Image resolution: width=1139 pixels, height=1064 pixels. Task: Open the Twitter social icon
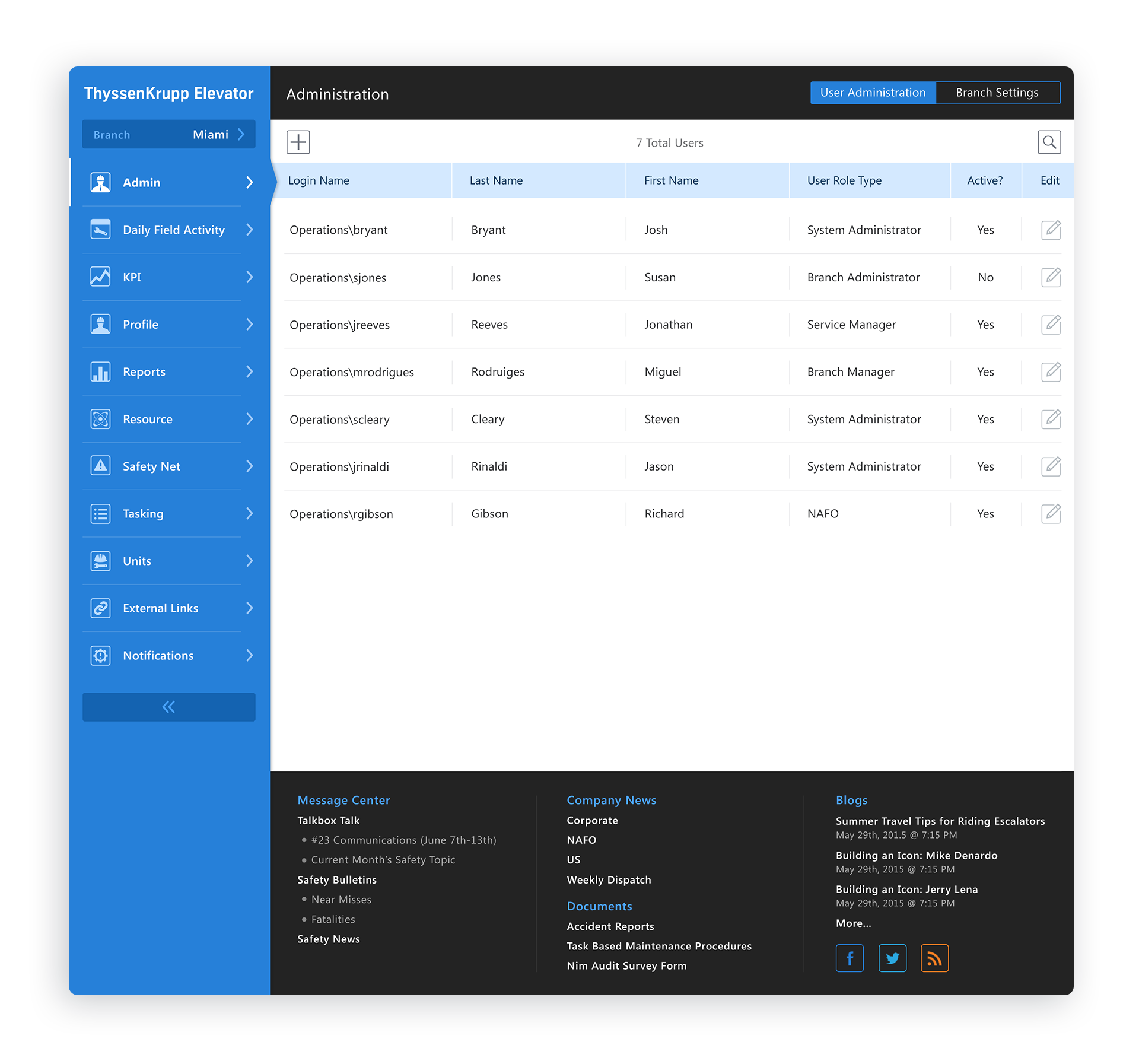click(x=892, y=958)
